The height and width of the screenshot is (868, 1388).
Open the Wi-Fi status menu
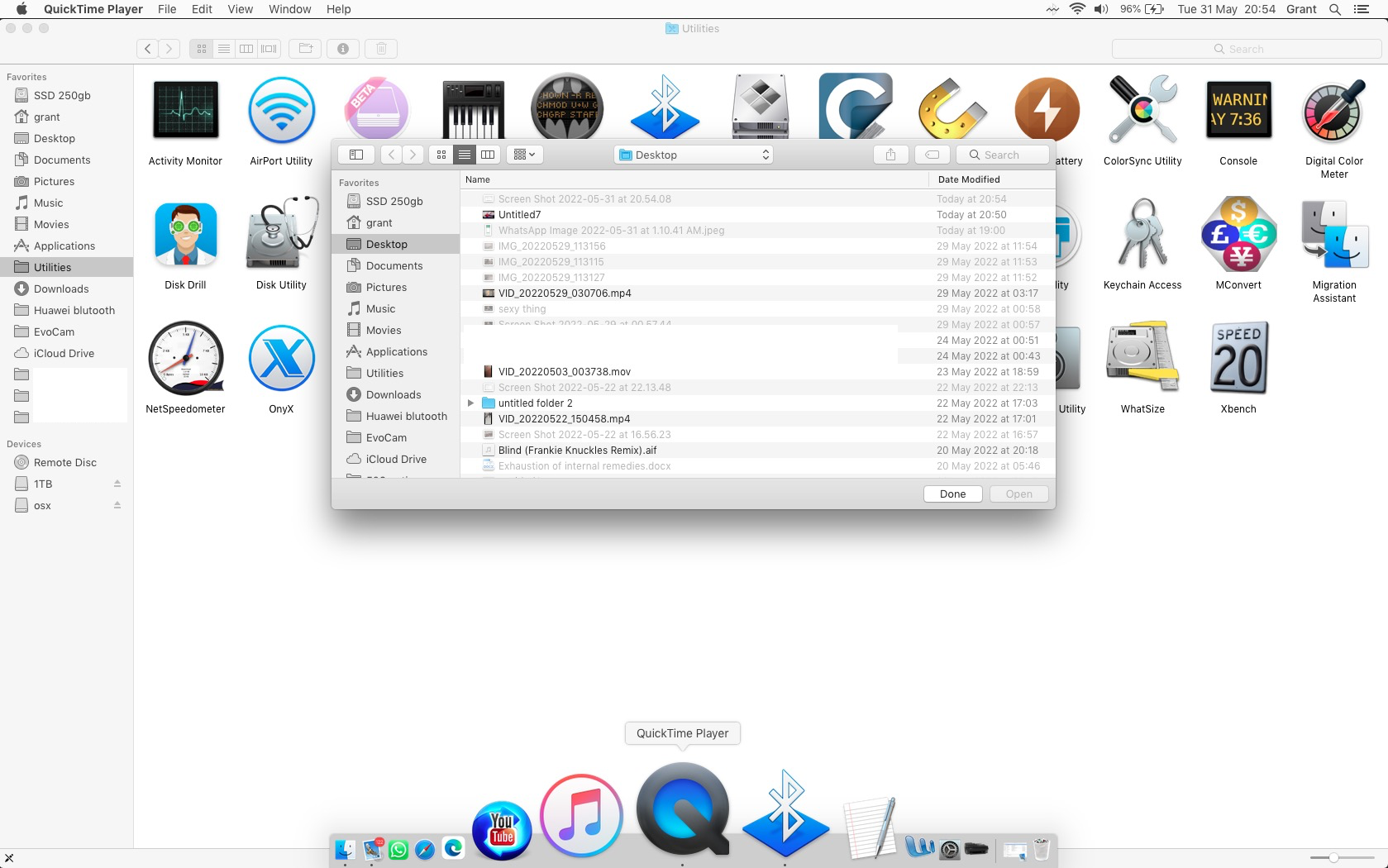pyautogui.click(x=1077, y=9)
